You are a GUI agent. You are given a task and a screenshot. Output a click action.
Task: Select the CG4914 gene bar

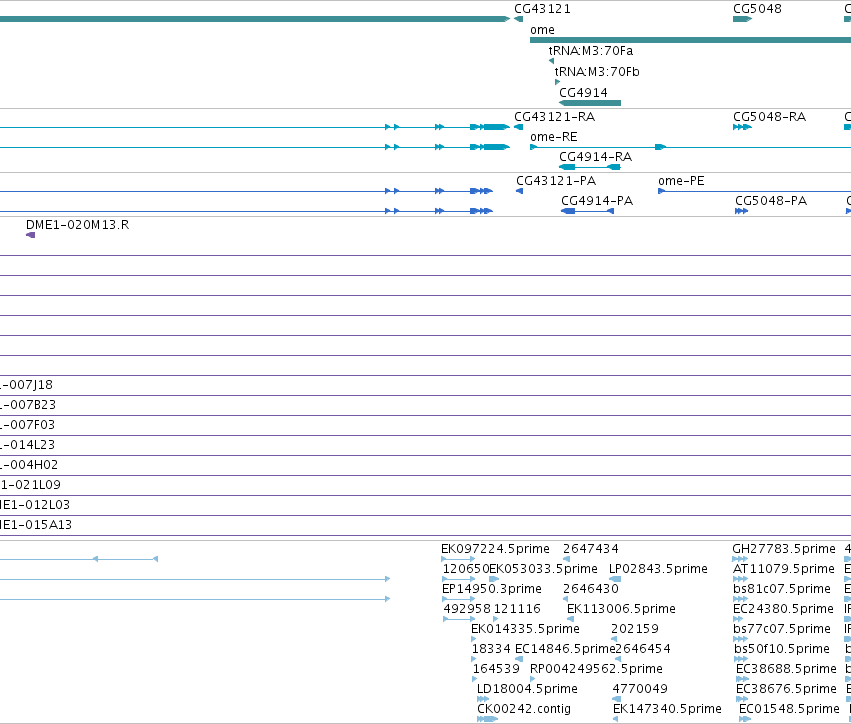click(590, 103)
